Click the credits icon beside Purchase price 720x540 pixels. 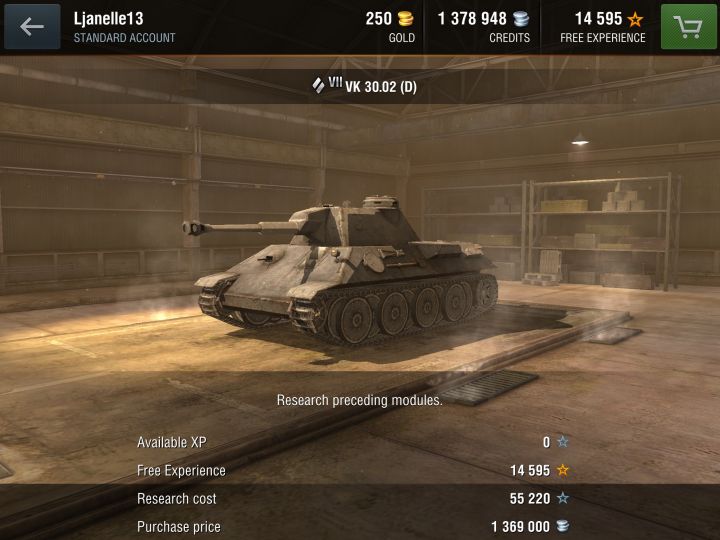[562, 526]
